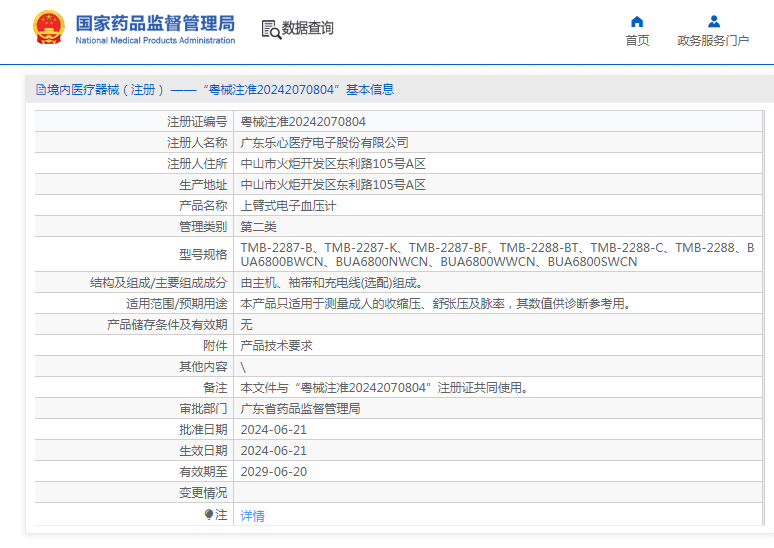Click the national emblem logo
The width and height of the screenshot is (774, 548).
49,28
